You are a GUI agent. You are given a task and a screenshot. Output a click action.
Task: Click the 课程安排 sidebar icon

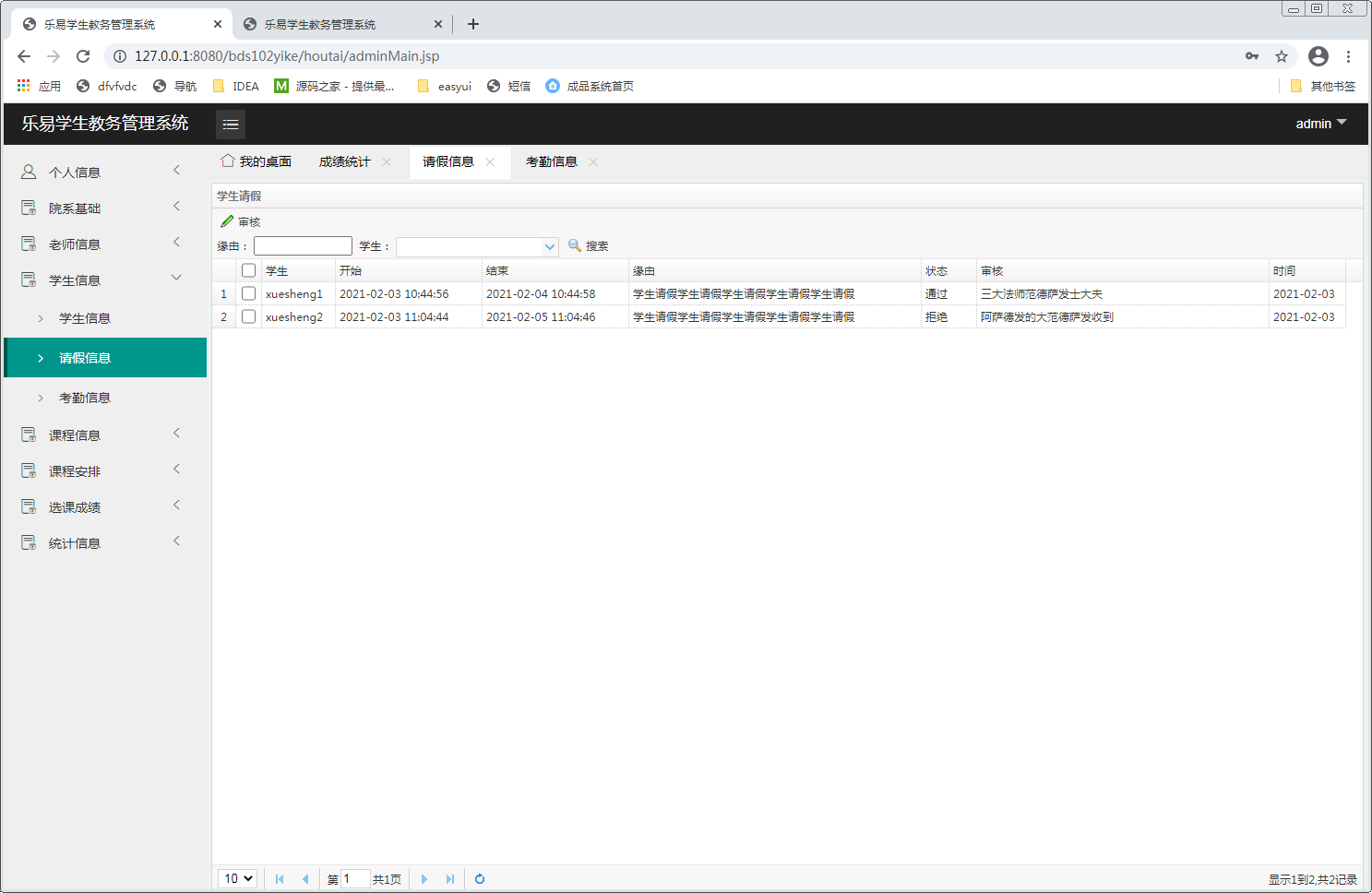(29, 470)
